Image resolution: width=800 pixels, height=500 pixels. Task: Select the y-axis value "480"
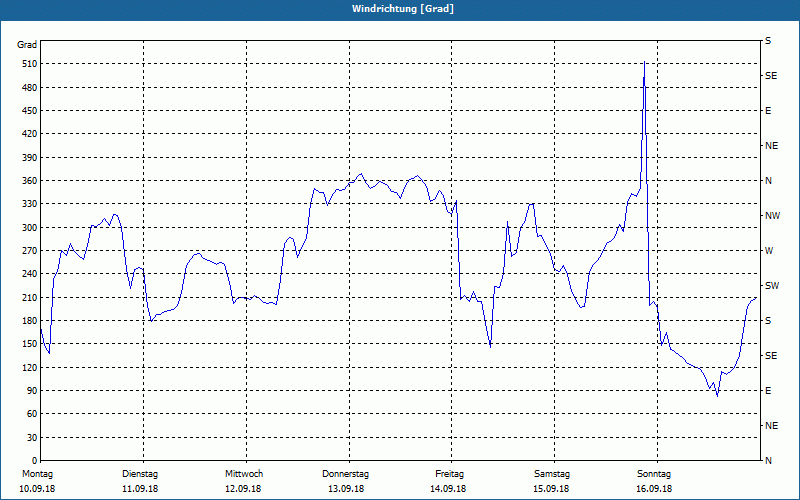(x=30, y=88)
